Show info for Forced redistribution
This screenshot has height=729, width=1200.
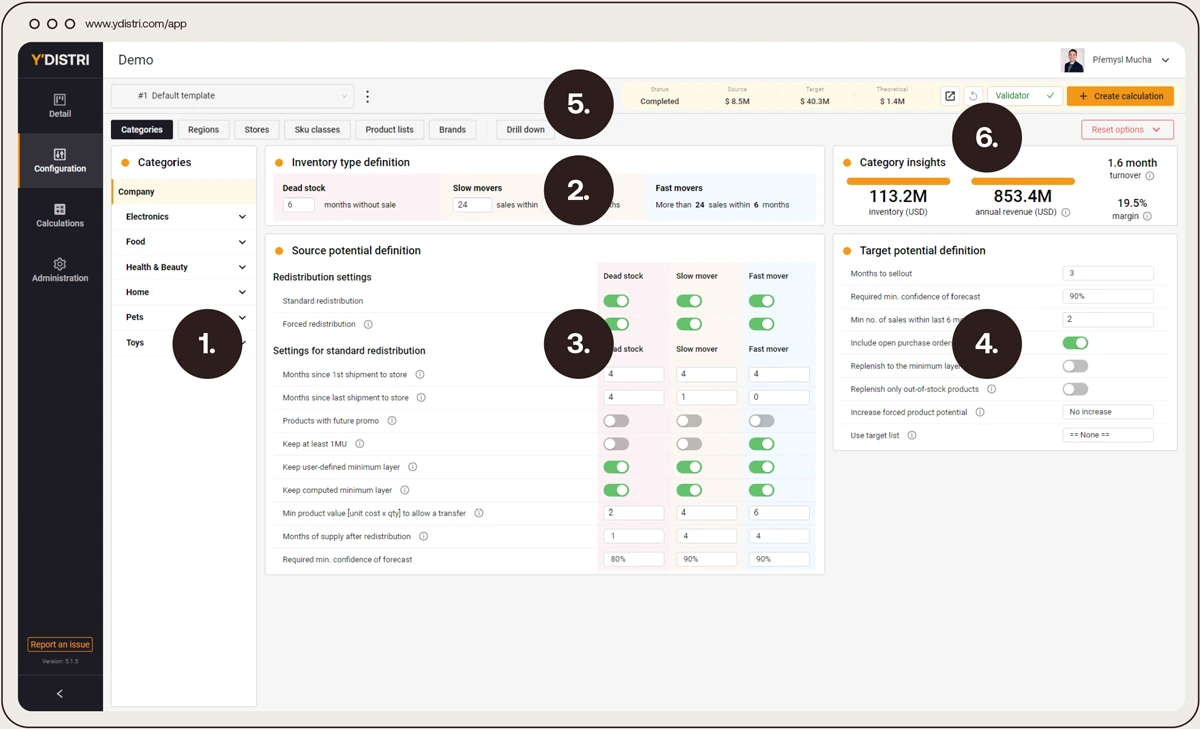pyautogui.click(x=368, y=324)
